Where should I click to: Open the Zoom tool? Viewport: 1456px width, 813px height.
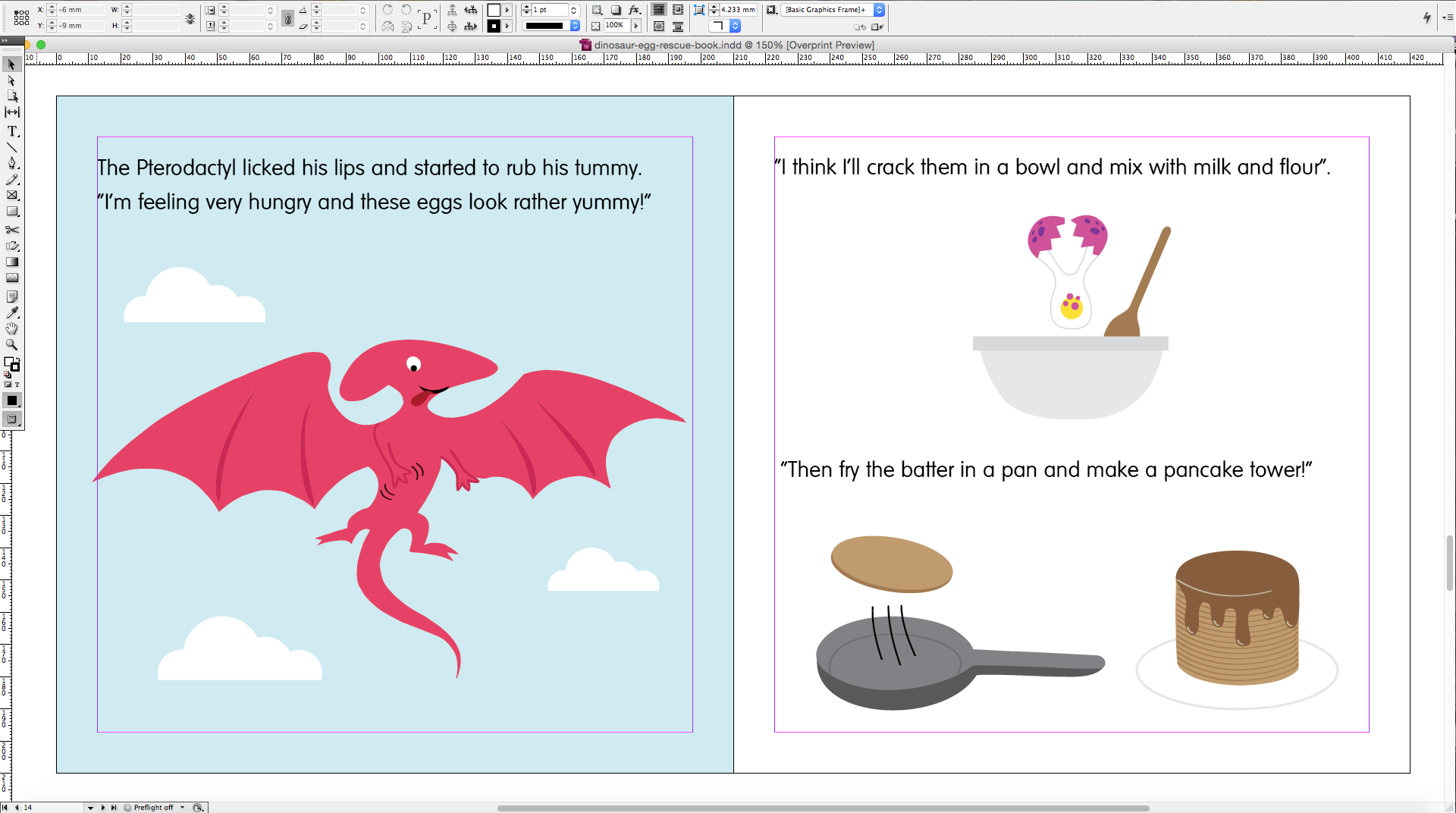click(12, 344)
